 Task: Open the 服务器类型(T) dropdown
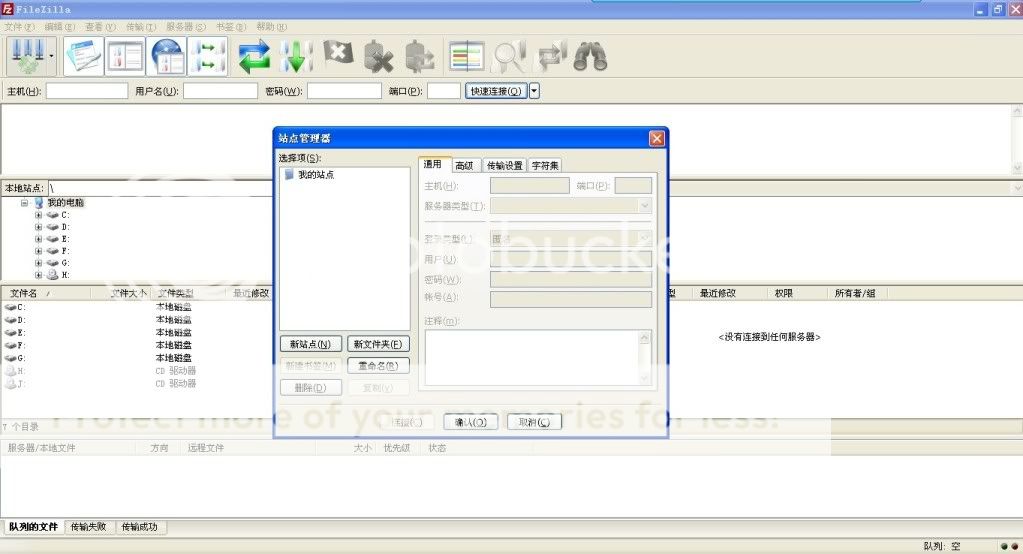[x=571, y=206]
